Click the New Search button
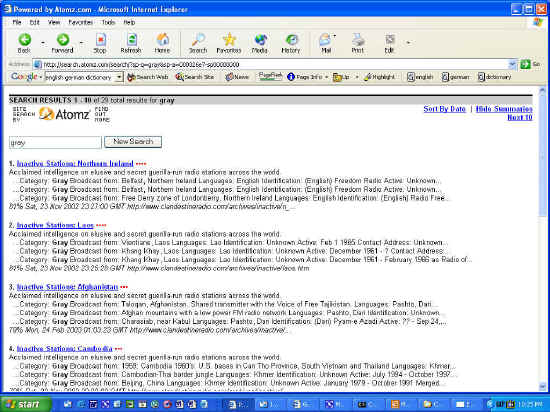This screenshot has height=412, width=550. point(133,142)
